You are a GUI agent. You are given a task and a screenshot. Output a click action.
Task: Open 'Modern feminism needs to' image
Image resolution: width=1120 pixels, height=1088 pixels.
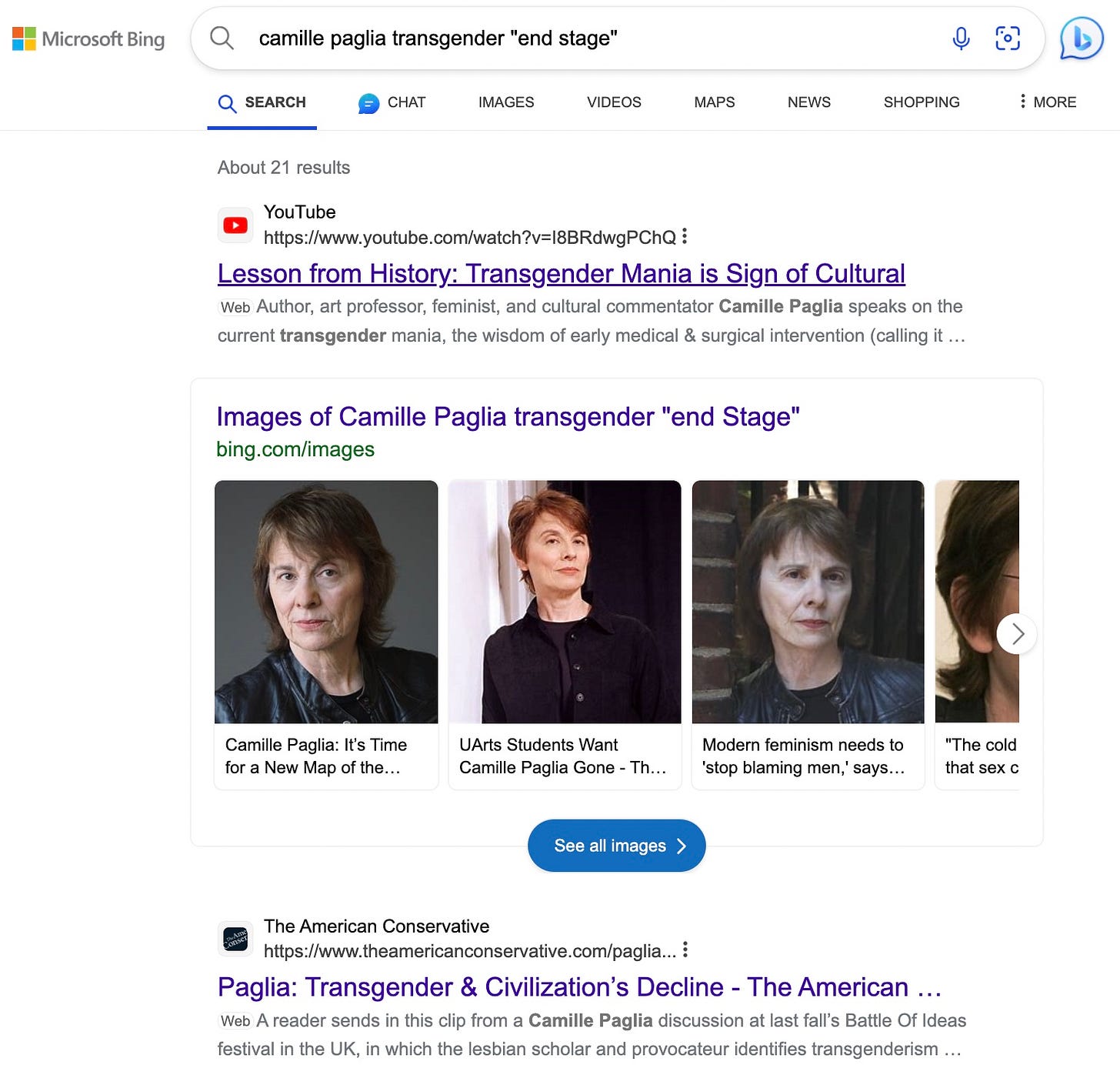pyautogui.click(x=808, y=602)
